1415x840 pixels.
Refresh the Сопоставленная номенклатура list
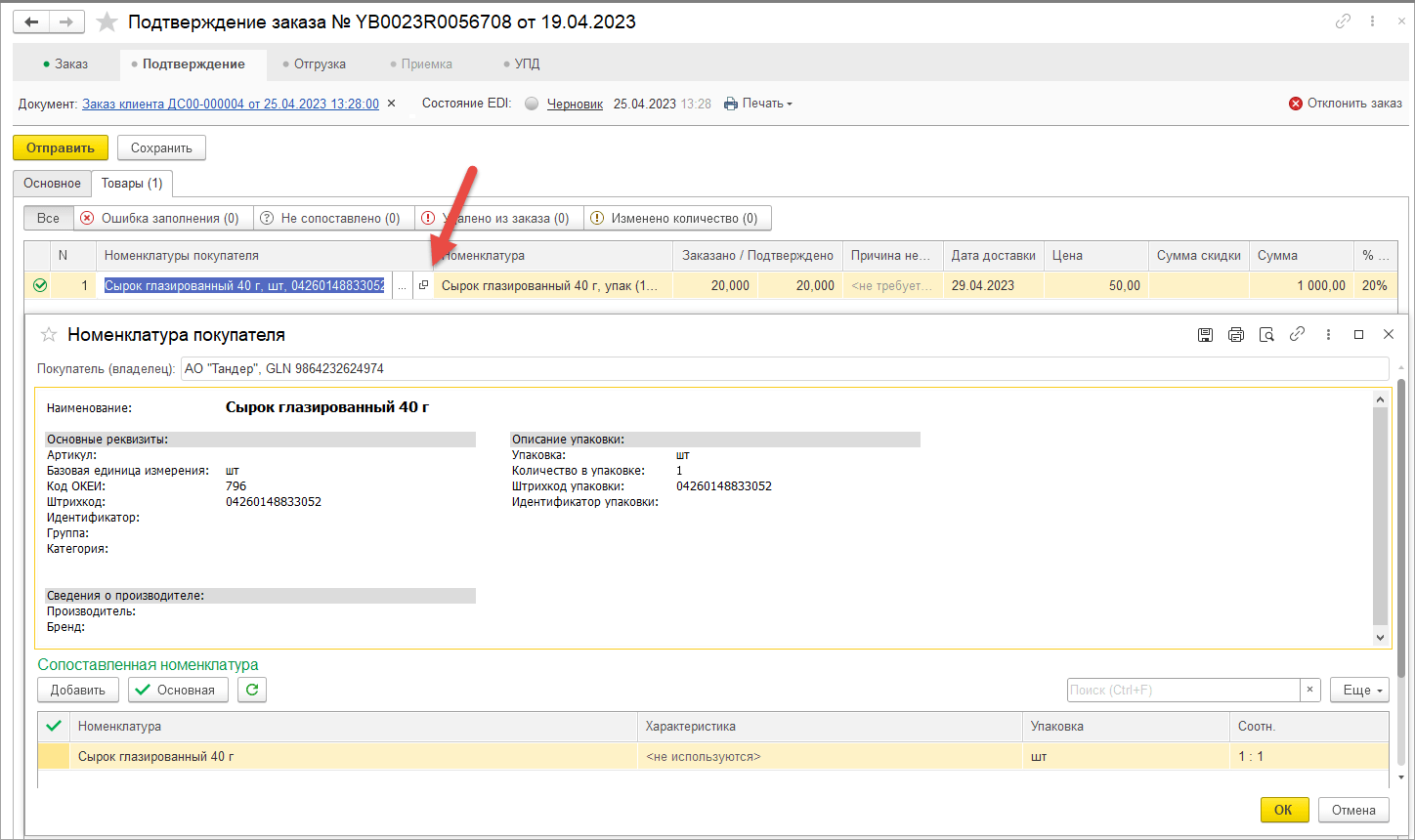252,690
